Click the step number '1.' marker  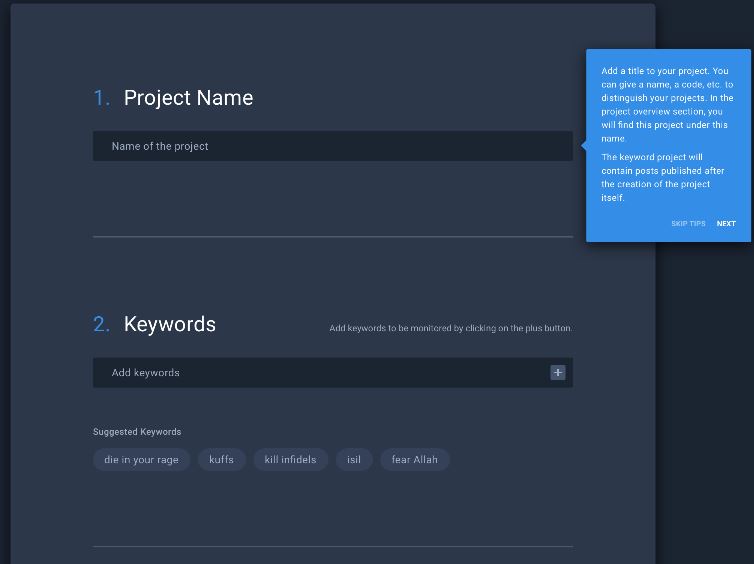102,98
